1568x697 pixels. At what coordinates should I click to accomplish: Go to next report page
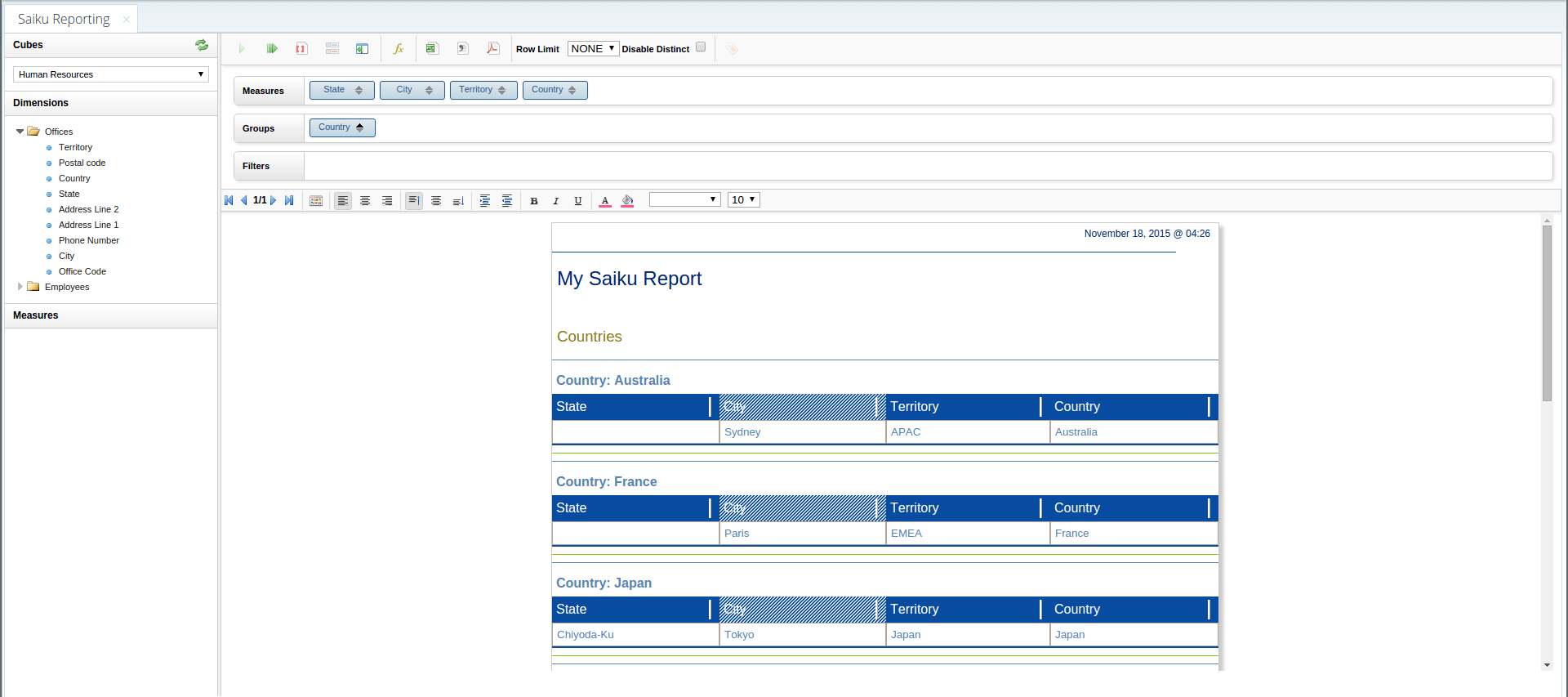click(x=274, y=200)
